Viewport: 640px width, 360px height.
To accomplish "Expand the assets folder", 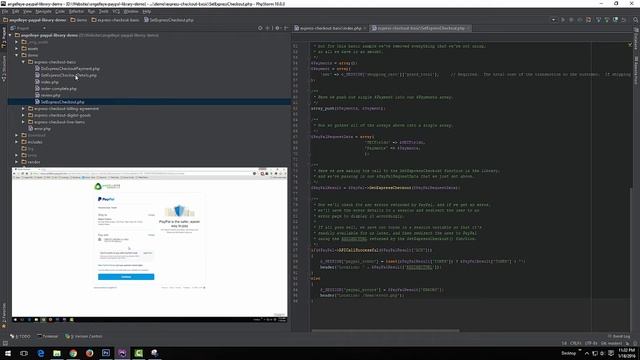I will [17, 49].
